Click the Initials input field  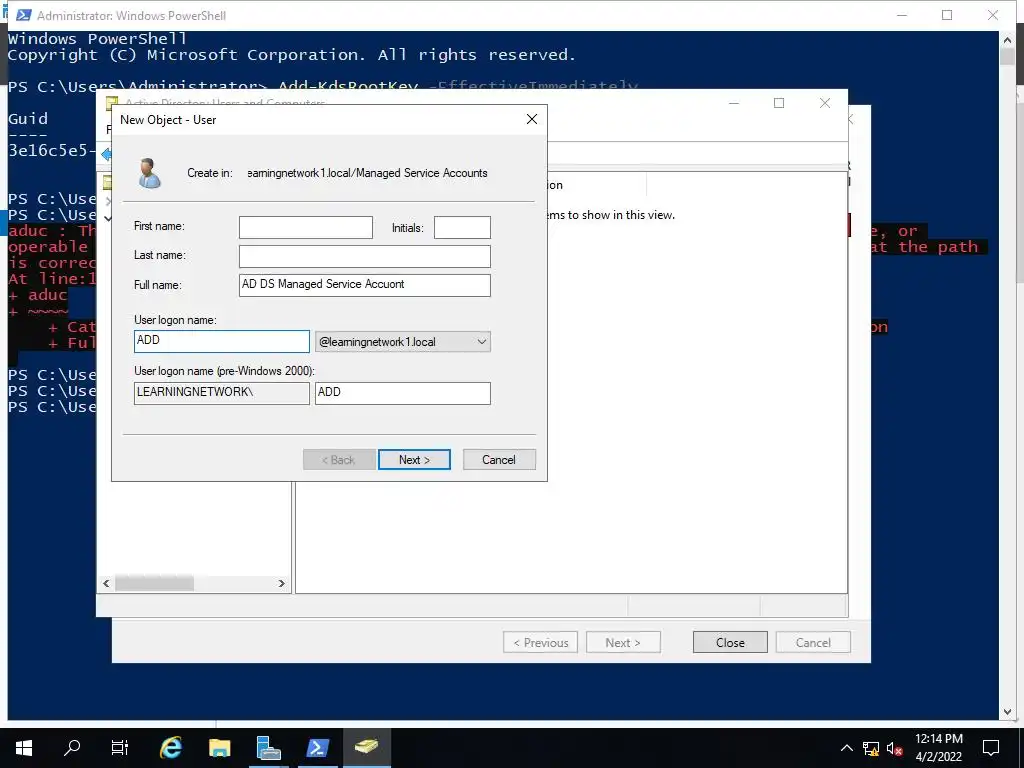click(x=462, y=227)
